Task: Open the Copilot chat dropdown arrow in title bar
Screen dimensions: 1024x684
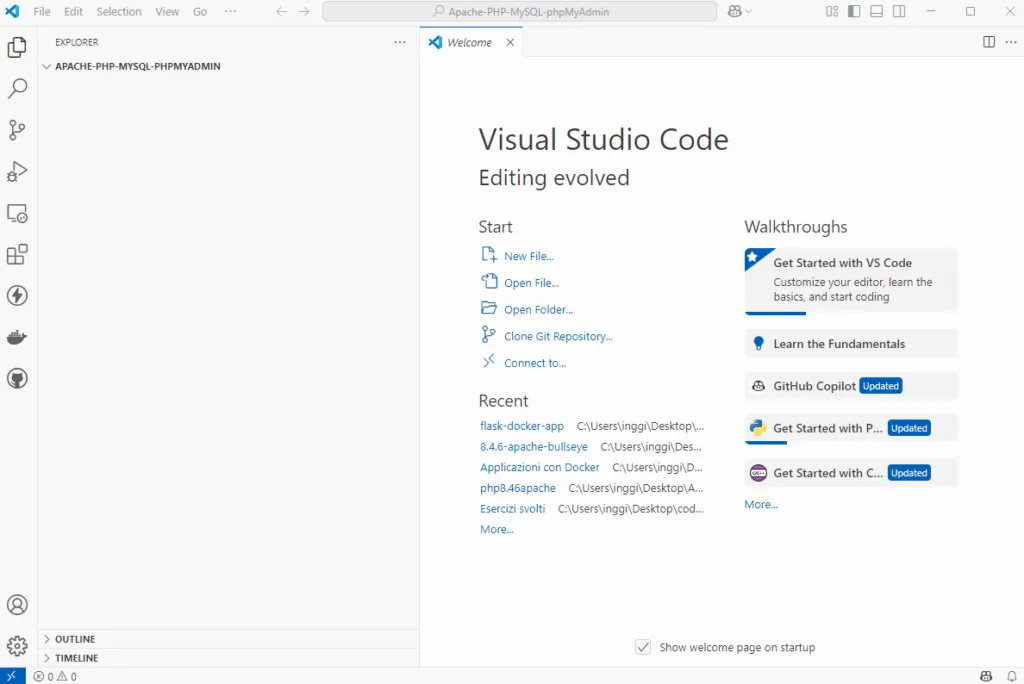Action: click(x=748, y=11)
